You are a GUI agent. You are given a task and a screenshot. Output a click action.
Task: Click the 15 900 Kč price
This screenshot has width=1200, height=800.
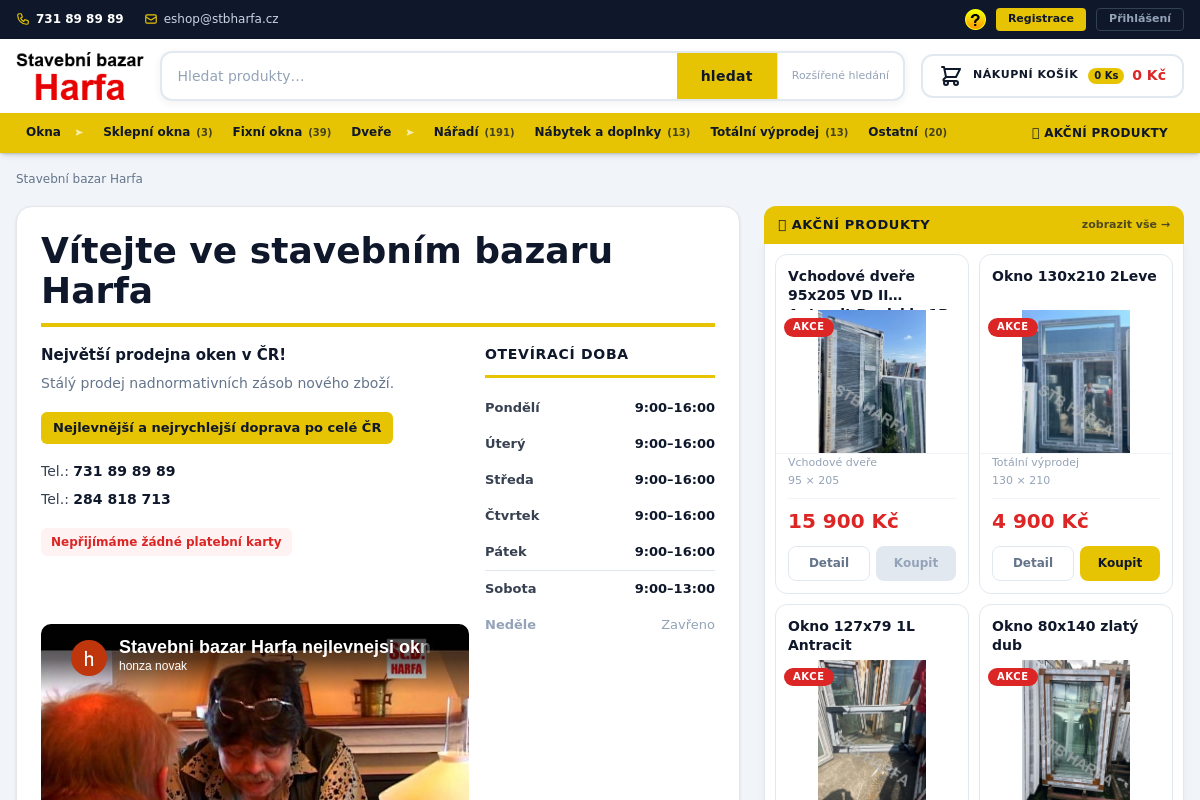[x=843, y=521]
